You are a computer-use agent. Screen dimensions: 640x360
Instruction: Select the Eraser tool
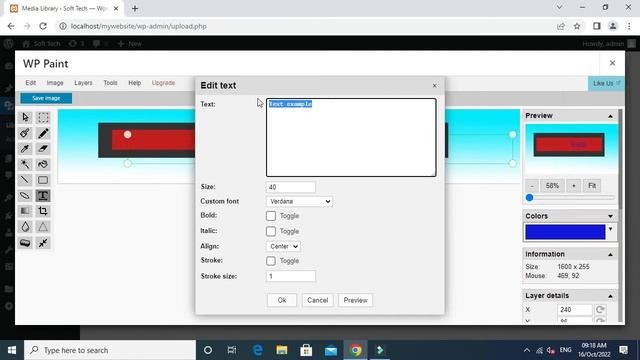tap(43, 149)
